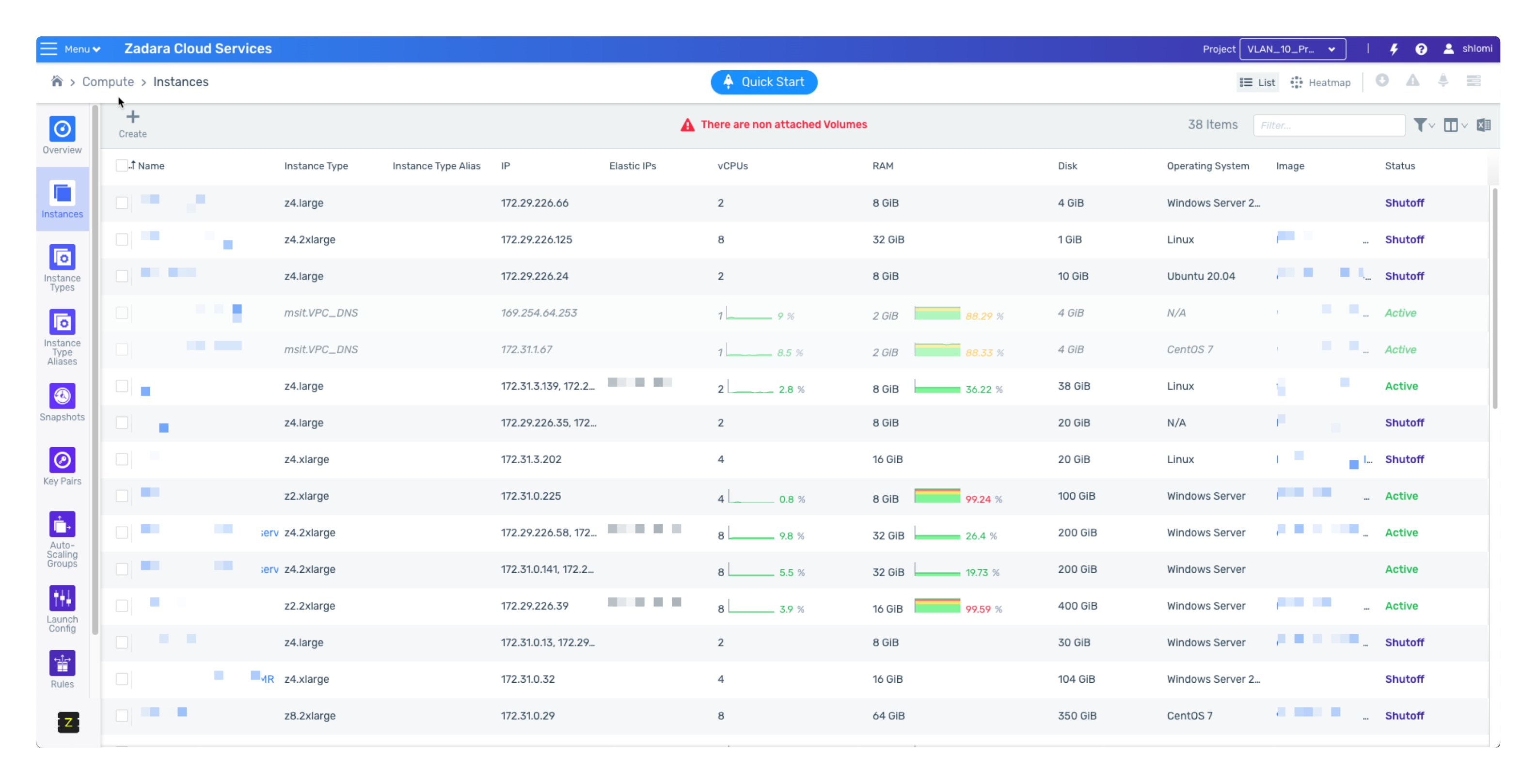Open the VLAN_10_Pr project dropdown
Screen dimensions: 1538x784
pyautogui.click(x=1292, y=49)
